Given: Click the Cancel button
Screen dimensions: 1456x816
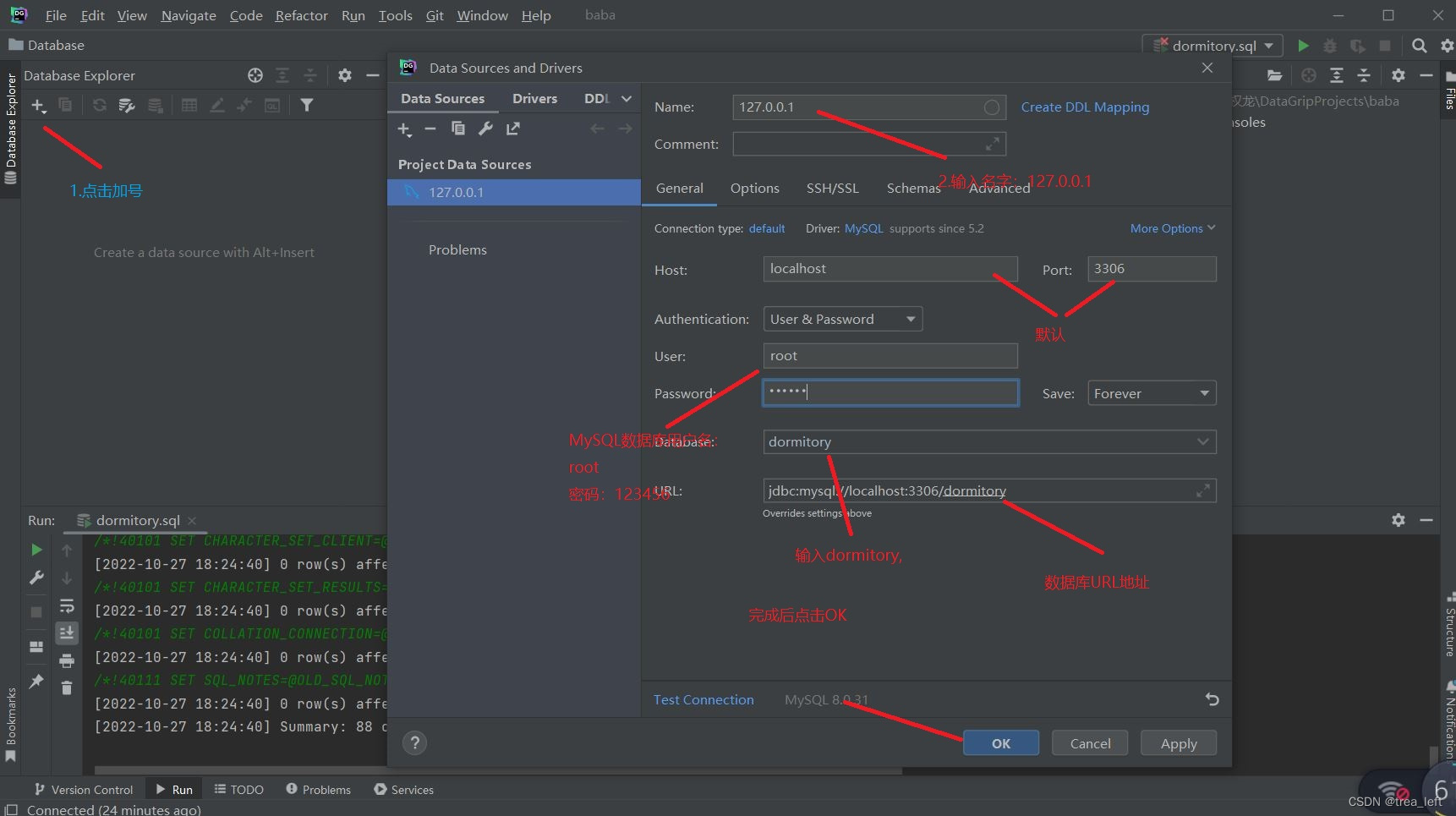Looking at the screenshot, I should pos(1090,743).
